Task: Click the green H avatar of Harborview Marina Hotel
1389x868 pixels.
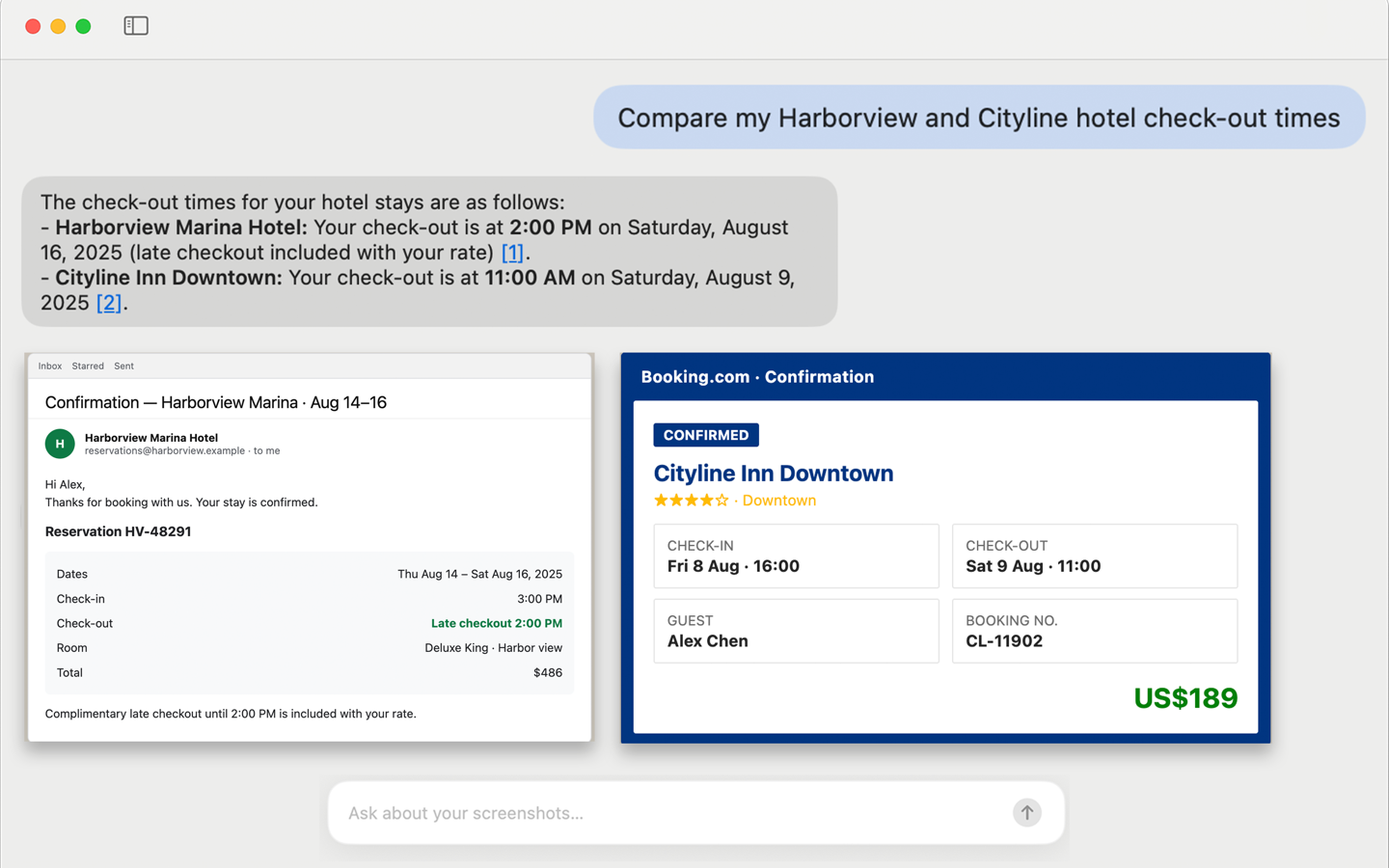Action: point(60,444)
